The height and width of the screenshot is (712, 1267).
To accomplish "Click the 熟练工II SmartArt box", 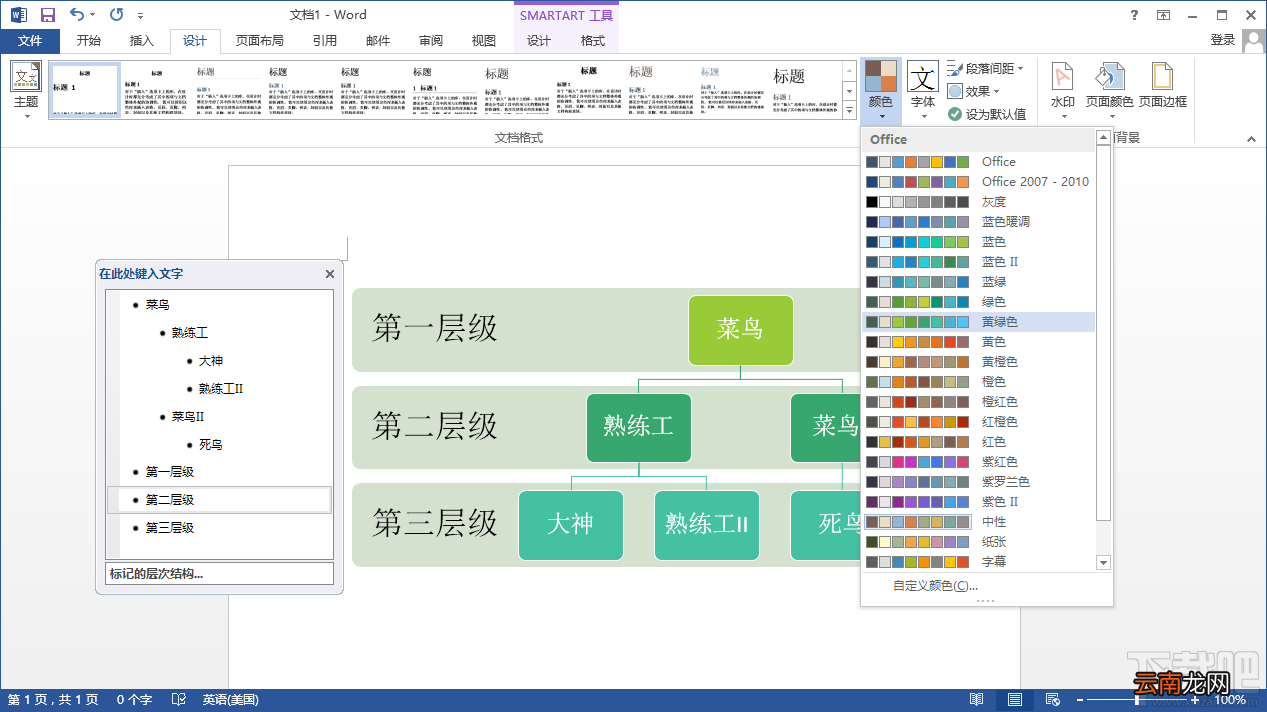I will point(707,525).
